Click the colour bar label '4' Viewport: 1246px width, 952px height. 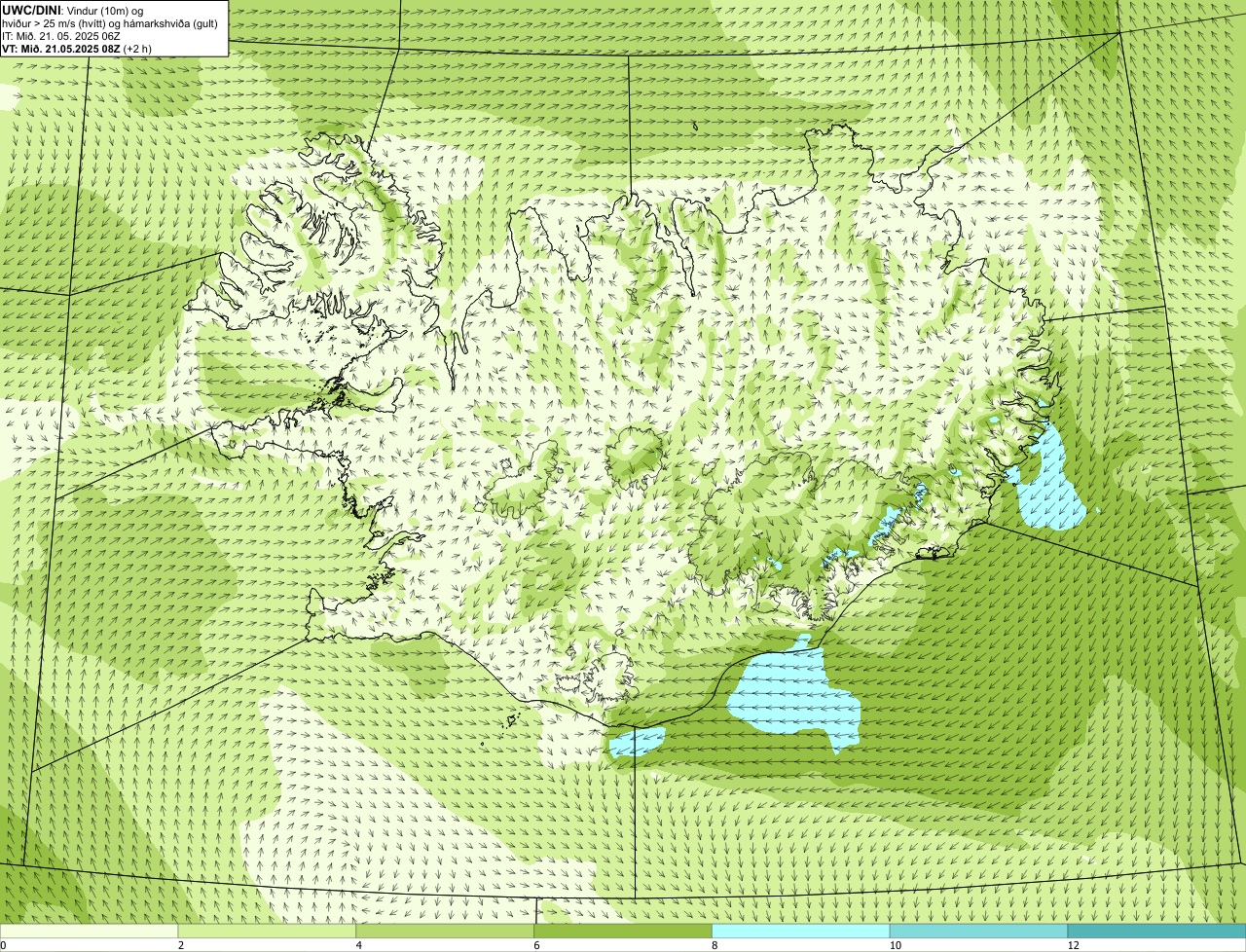coord(358,945)
